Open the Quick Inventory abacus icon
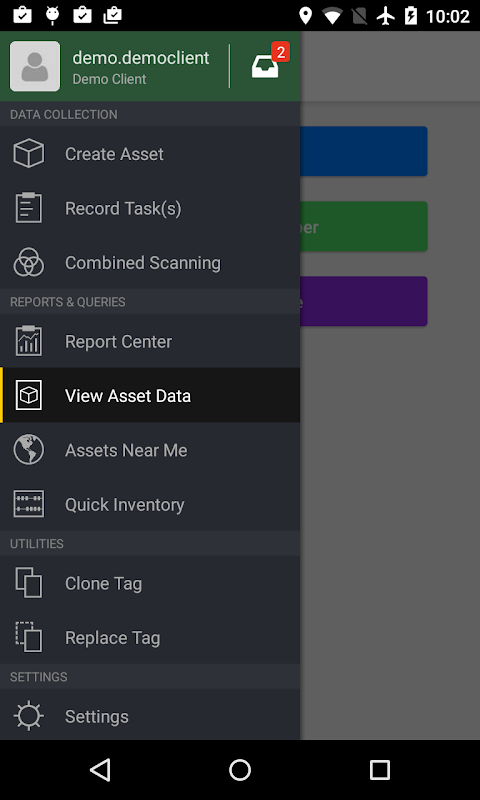The height and width of the screenshot is (800, 480). click(x=29, y=504)
